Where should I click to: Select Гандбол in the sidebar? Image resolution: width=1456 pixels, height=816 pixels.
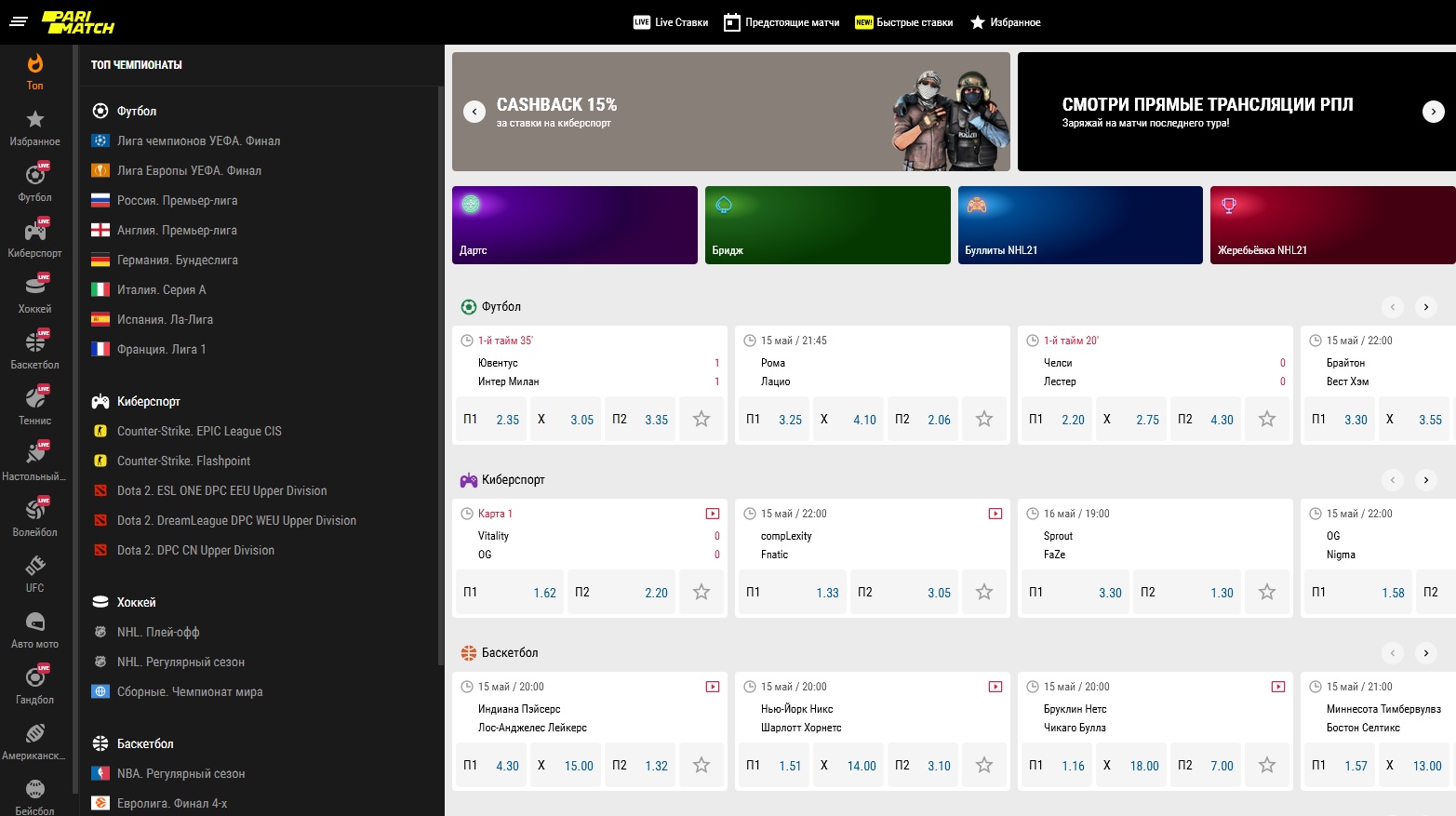pyautogui.click(x=35, y=686)
